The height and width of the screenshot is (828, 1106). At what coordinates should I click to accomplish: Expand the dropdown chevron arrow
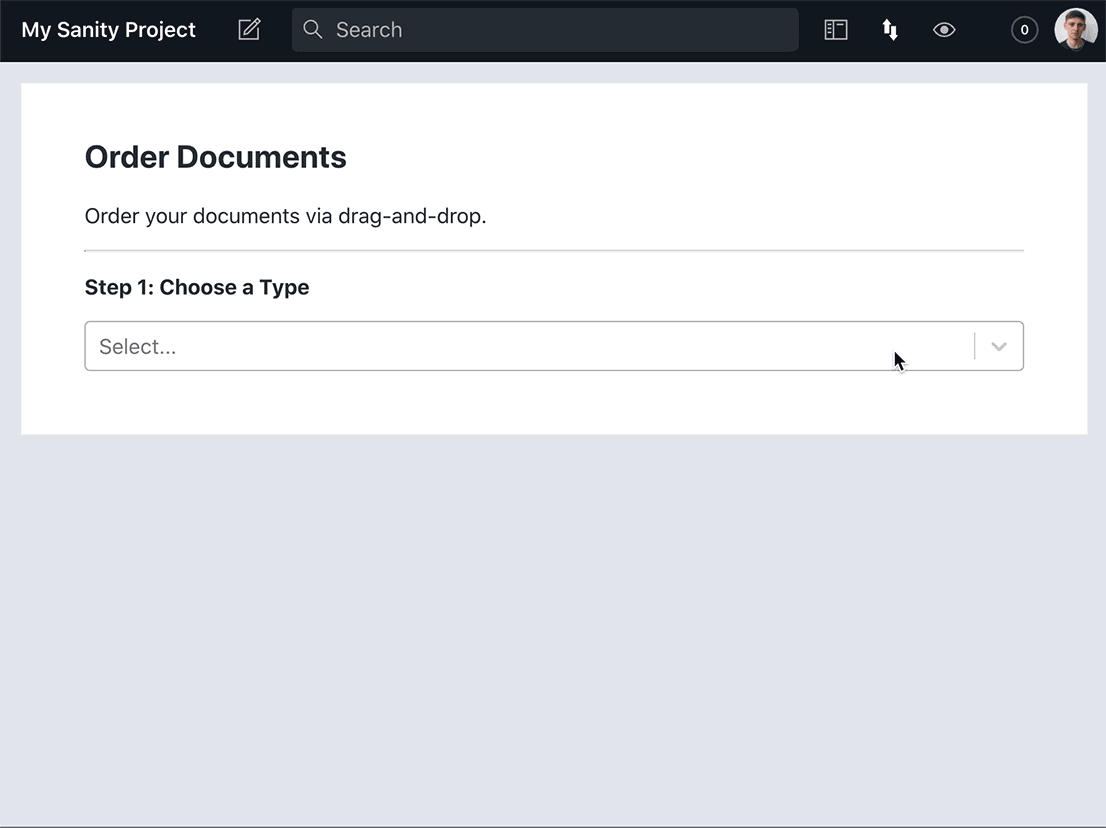(x=999, y=346)
